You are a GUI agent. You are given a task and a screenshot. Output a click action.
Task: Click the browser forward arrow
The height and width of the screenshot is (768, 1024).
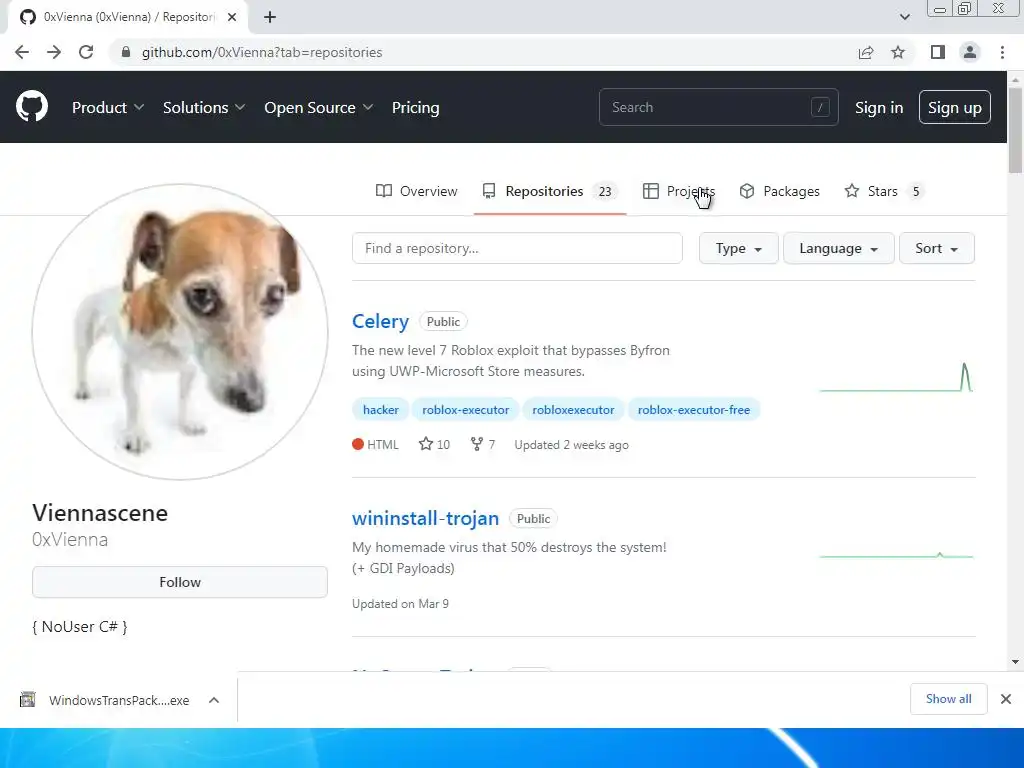point(54,52)
